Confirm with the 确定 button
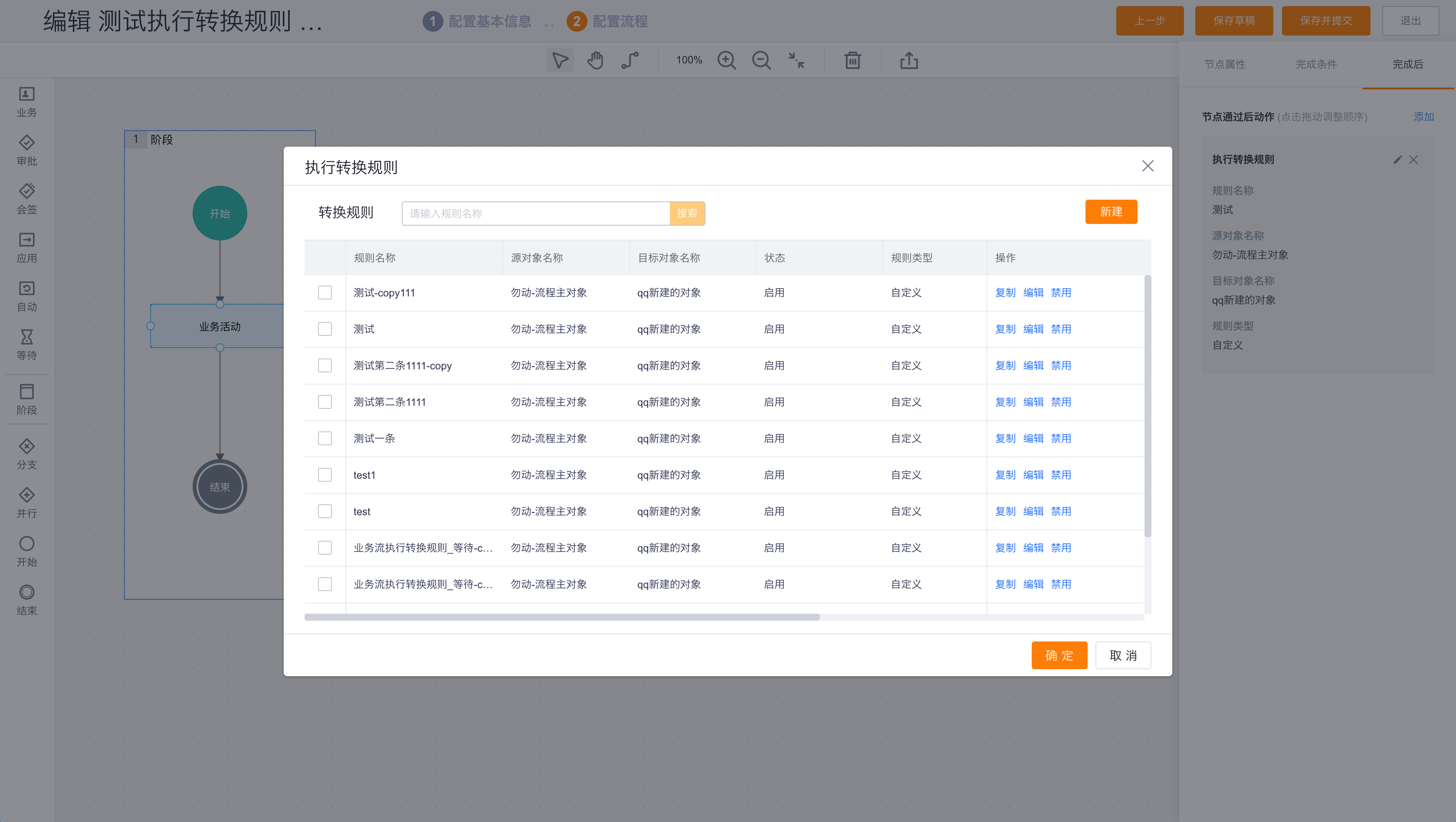 click(1059, 655)
